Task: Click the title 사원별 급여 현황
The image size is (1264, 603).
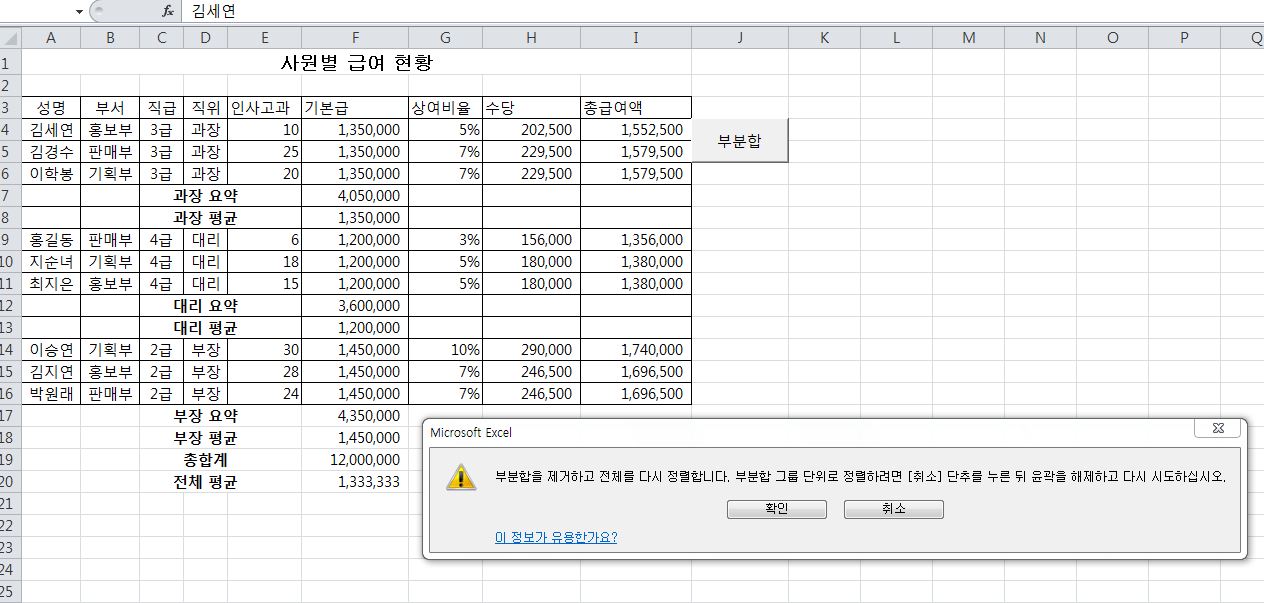Action: pos(356,63)
